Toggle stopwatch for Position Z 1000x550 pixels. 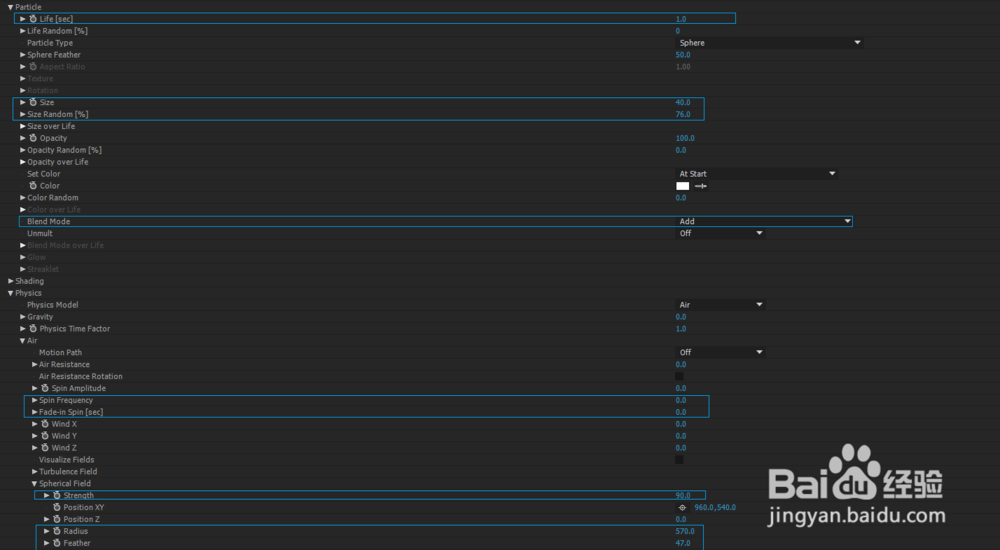click(x=57, y=519)
